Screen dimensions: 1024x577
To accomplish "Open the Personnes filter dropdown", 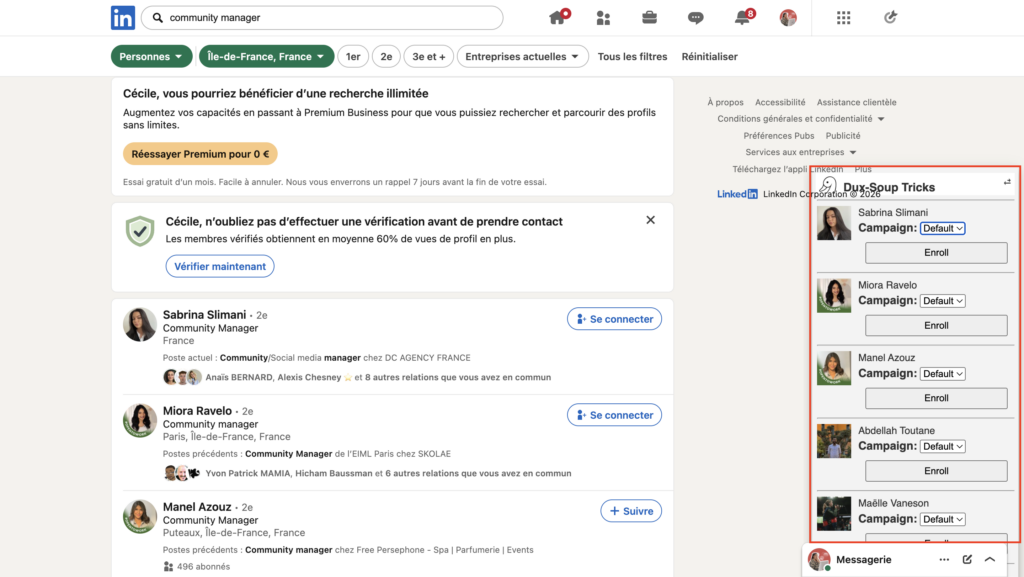I will [151, 56].
